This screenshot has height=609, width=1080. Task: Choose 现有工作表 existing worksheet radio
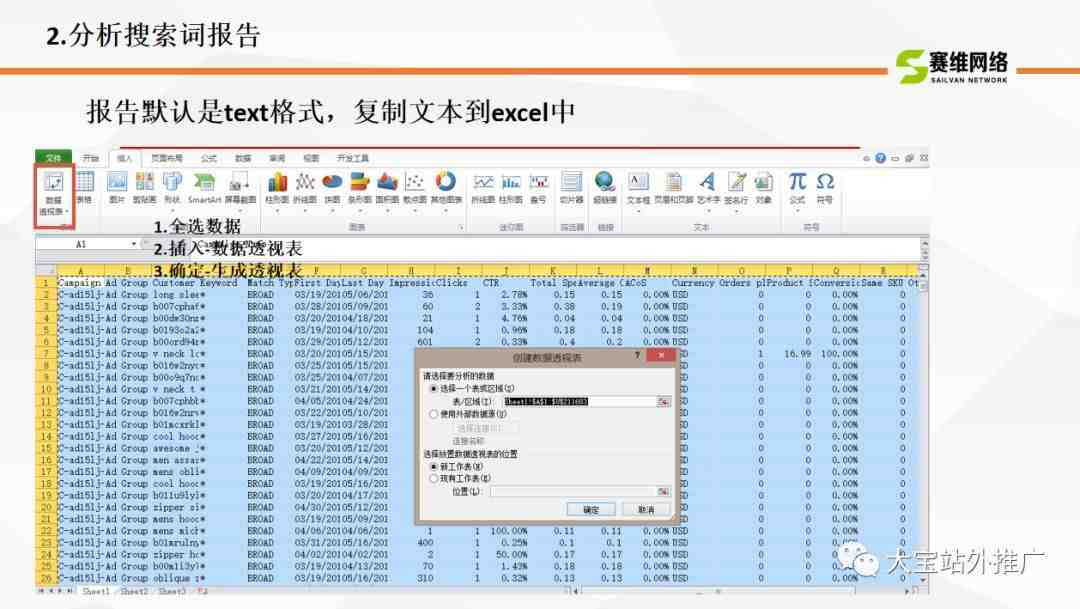click(x=434, y=478)
